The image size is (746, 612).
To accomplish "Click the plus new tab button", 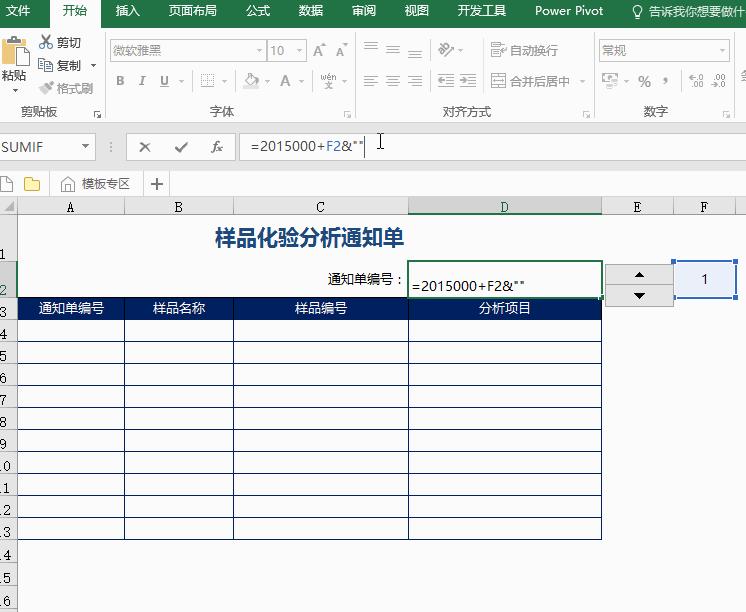I will tap(157, 184).
